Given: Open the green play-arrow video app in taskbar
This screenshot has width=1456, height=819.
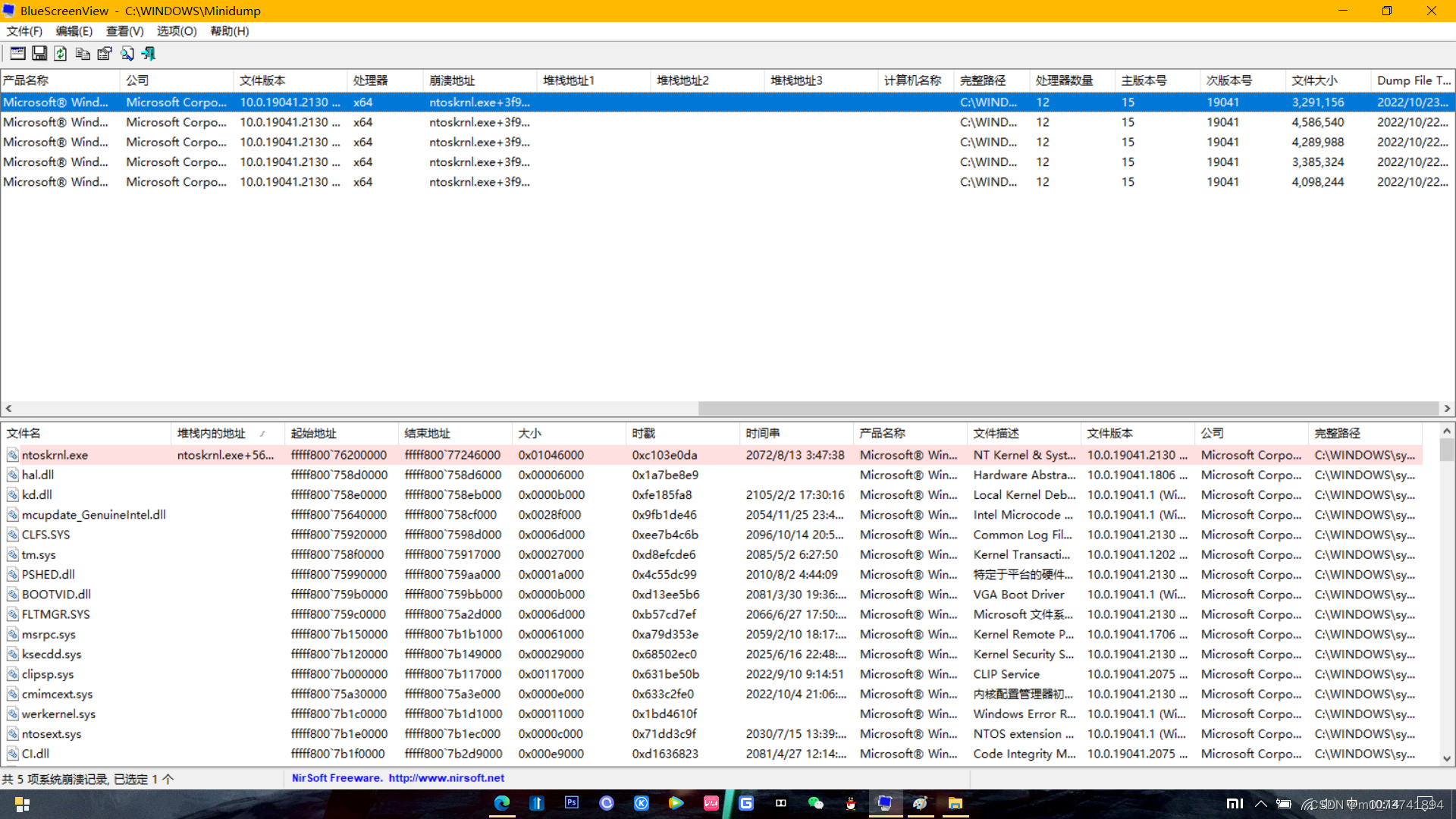Looking at the screenshot, I should tap(676, 803).
